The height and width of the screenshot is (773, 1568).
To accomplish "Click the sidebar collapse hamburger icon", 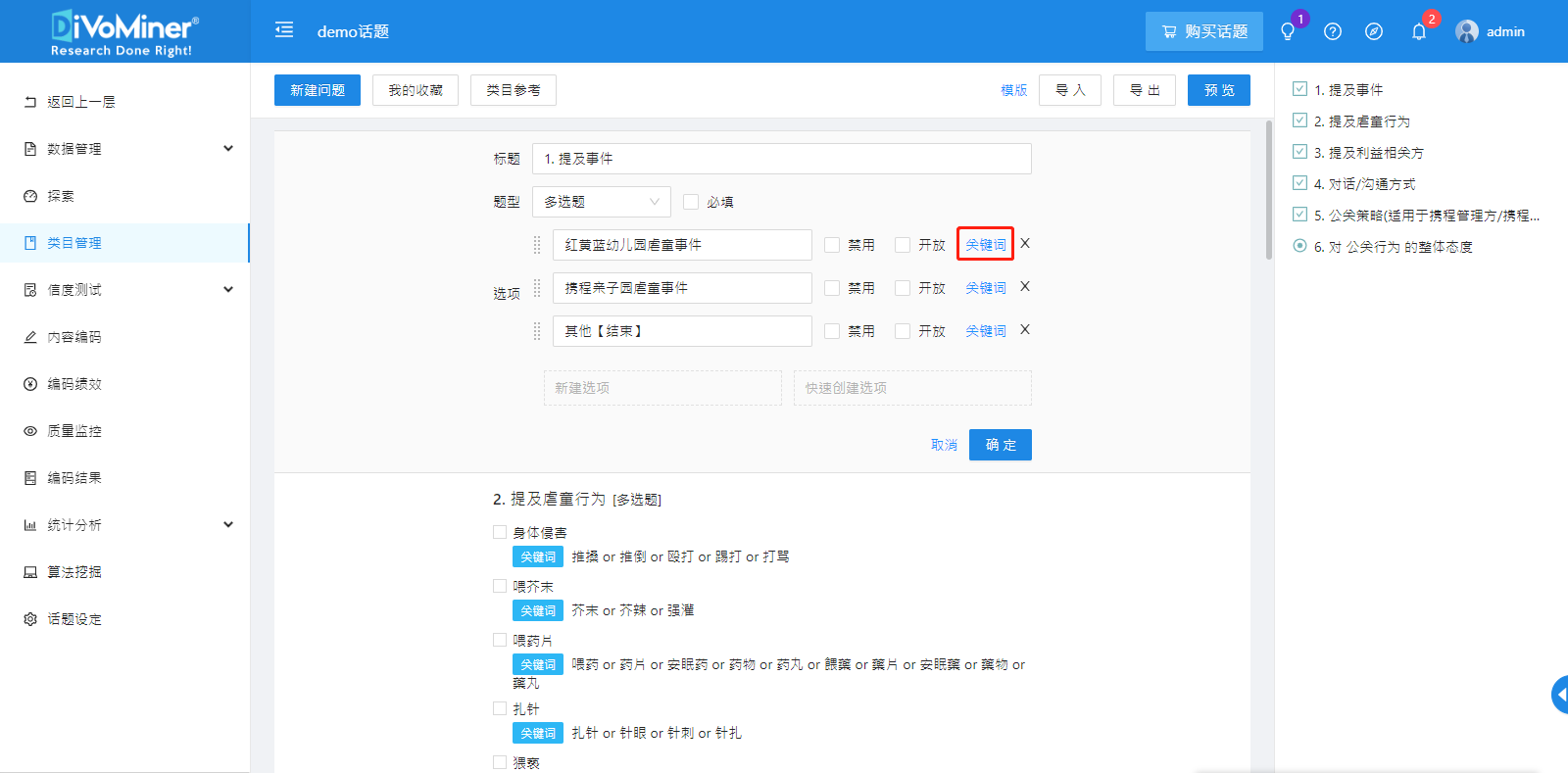I will point(284,30).
